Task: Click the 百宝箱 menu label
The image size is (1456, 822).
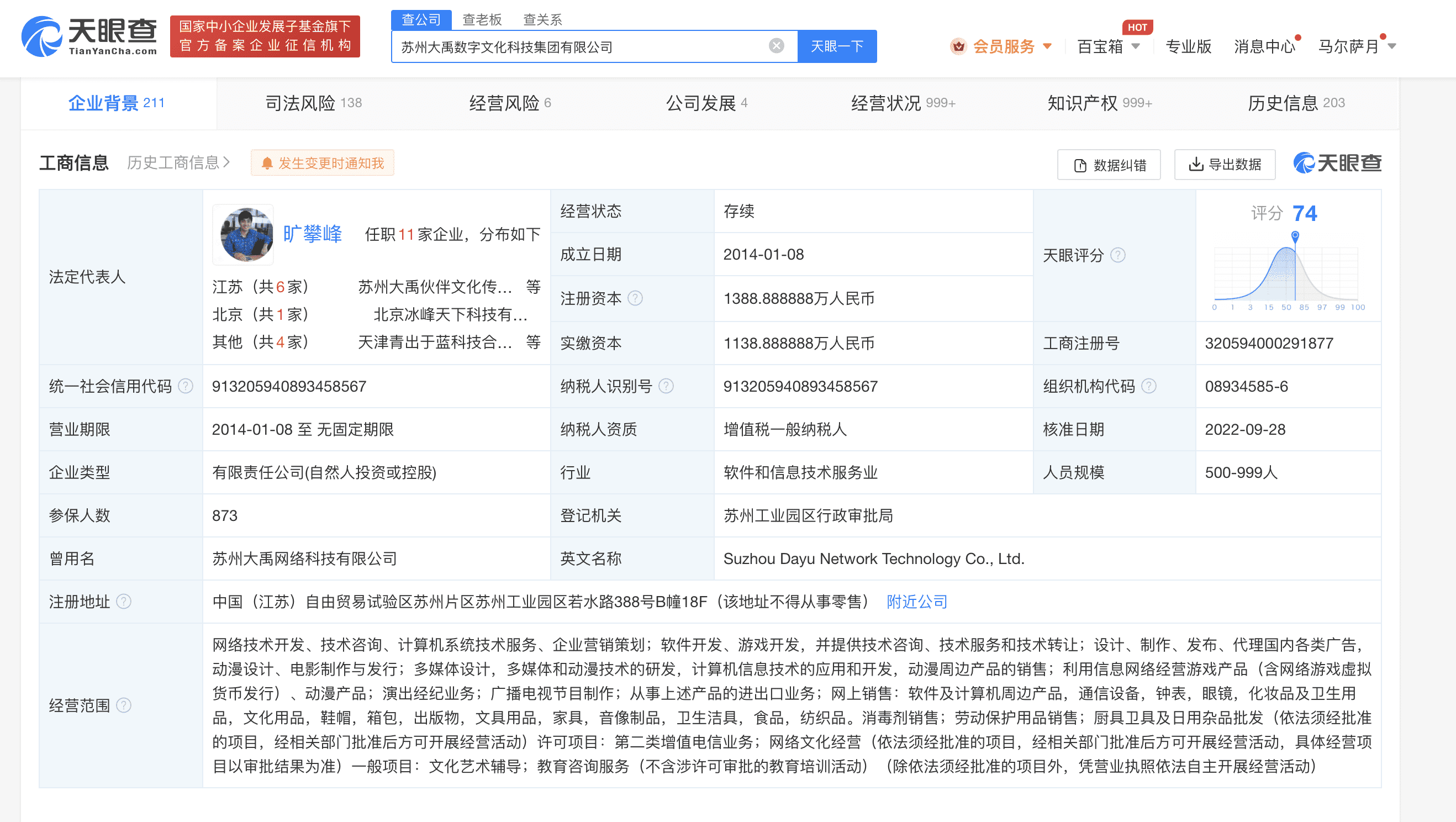Action: pos(1100,46)
